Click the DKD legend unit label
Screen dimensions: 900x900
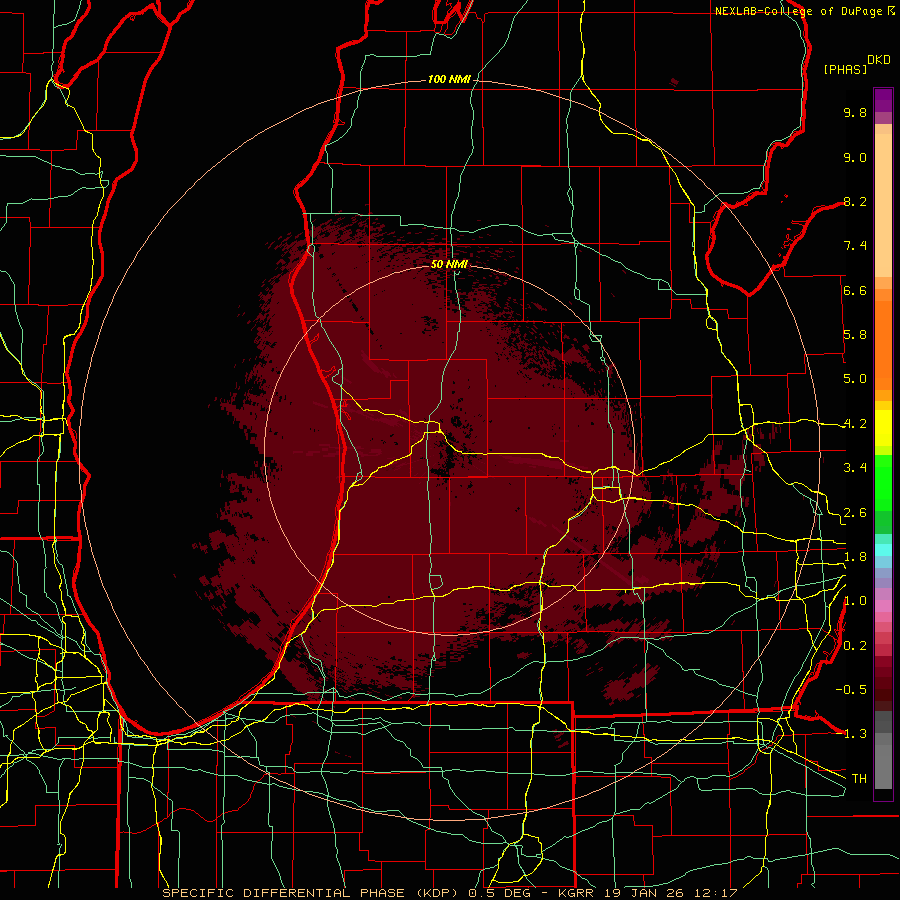coord(879,60)
